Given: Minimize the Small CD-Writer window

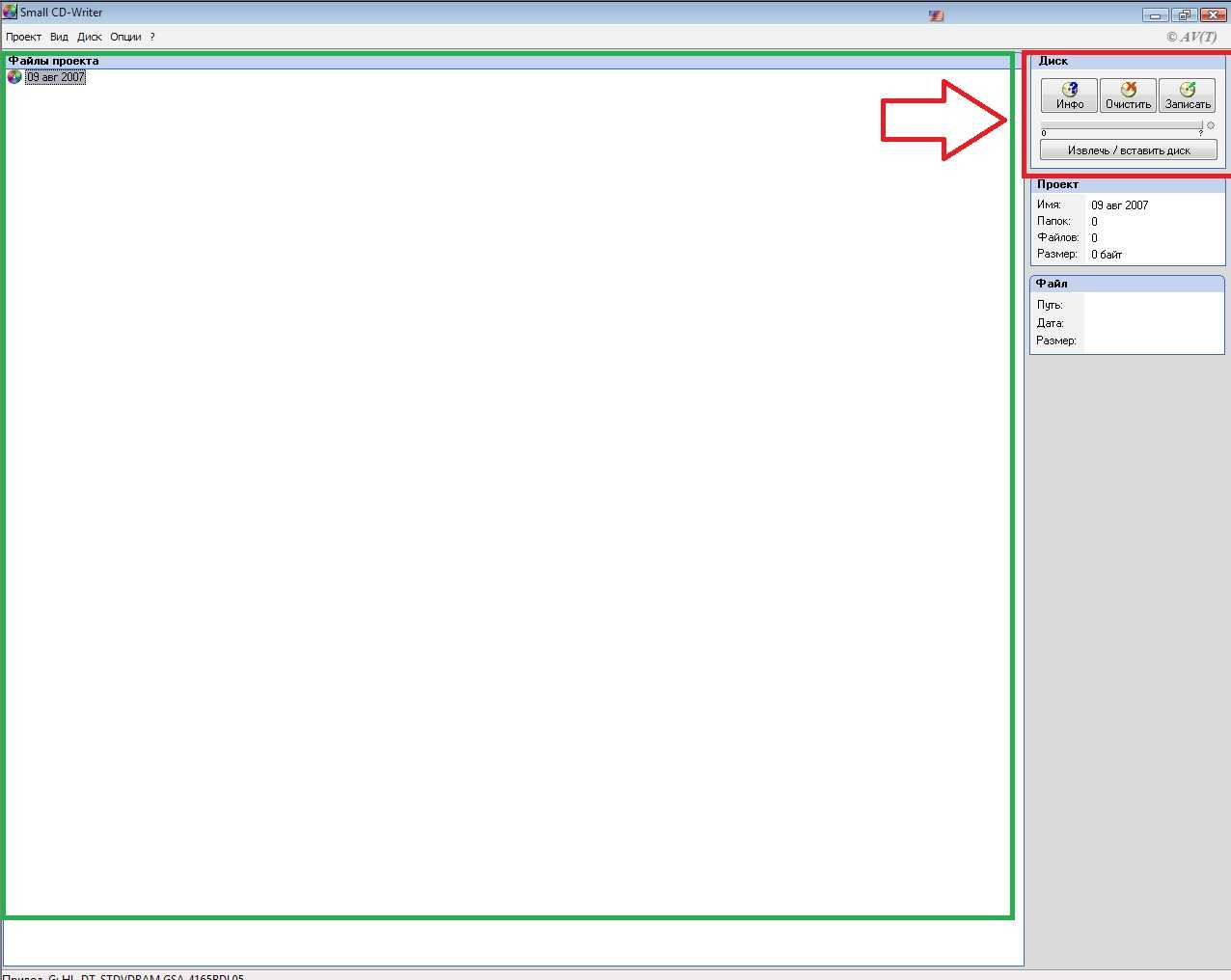Looking at the screenshot, I should [x=1155, y=15].
